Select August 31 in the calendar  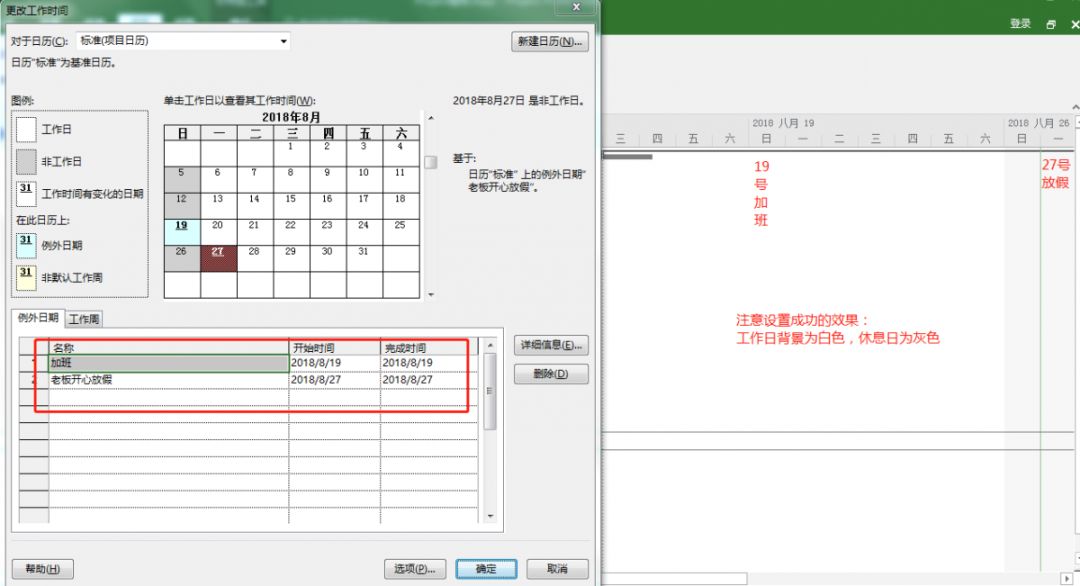364,258
